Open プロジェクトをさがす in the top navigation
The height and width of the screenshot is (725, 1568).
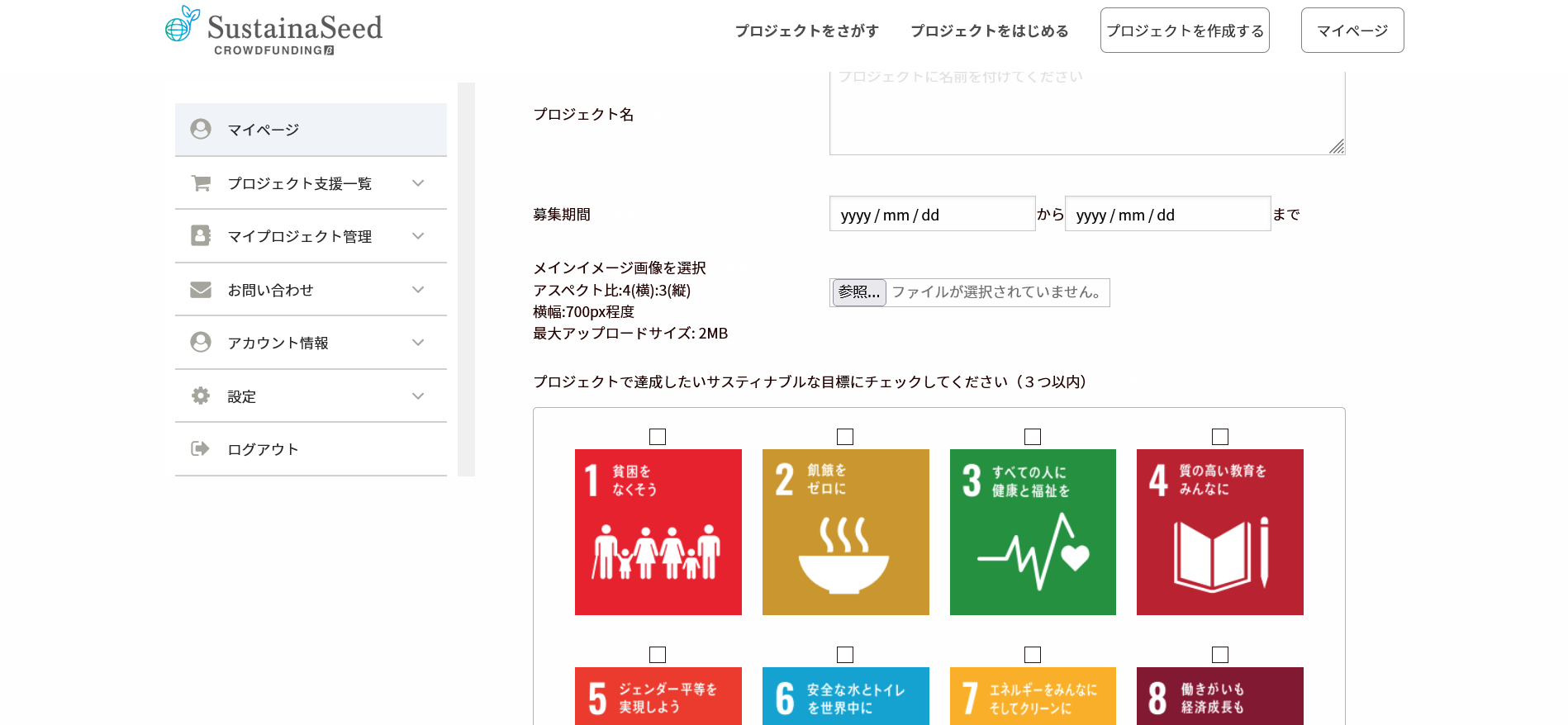[807, 31]
